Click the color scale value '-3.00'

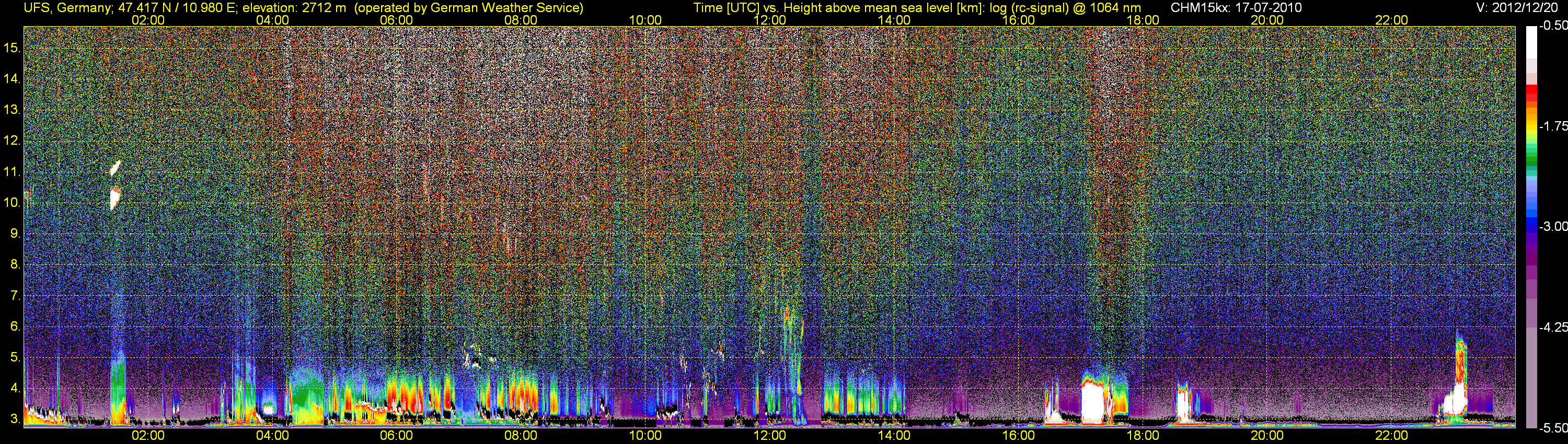point(1553,226)
